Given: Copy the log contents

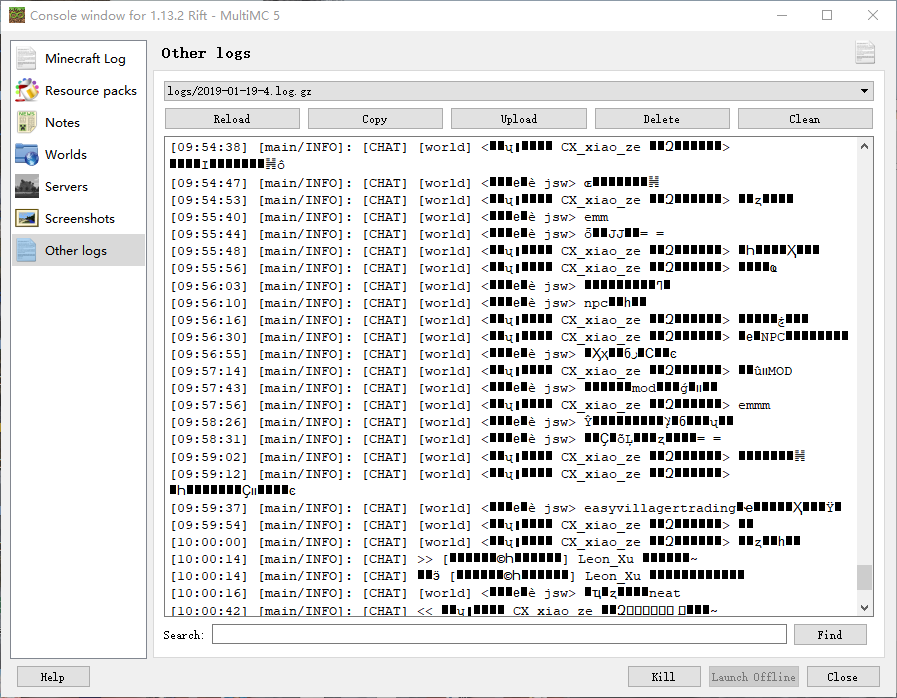Looking at the screenshot, I should click(x=375, y=119).
